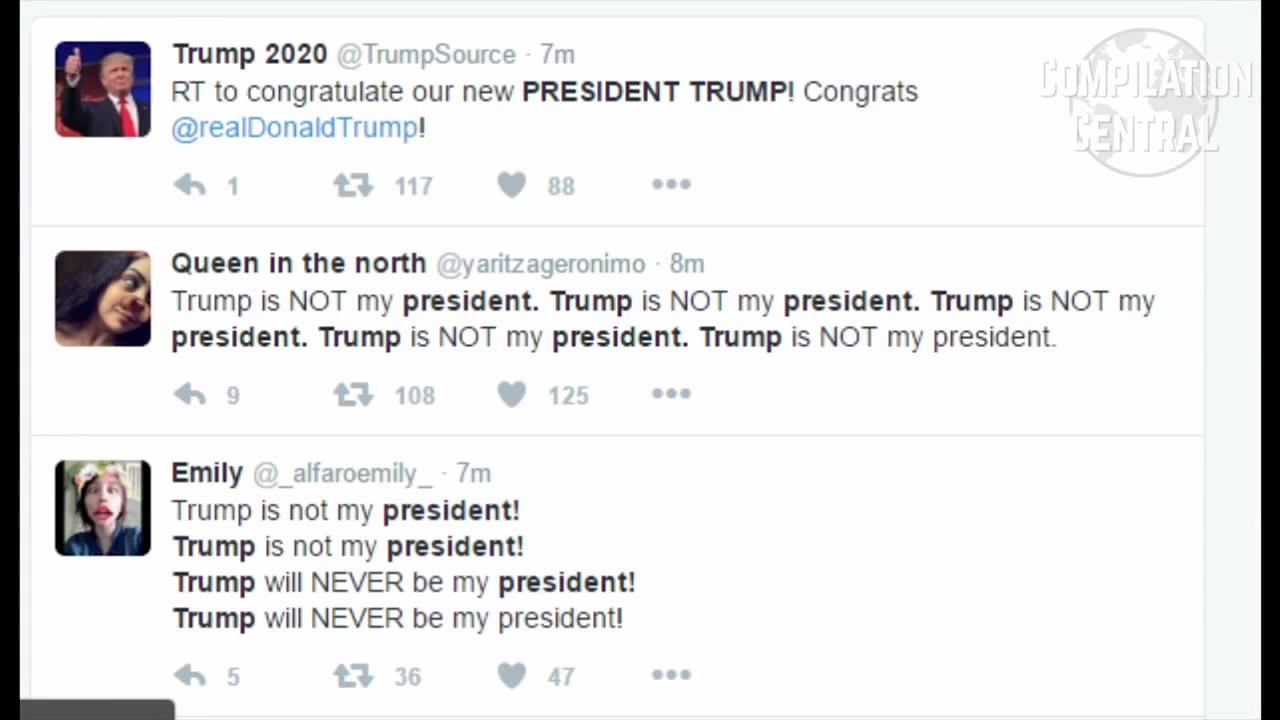The width and height of the screenshot is (1280, 720).
Task: Visit the @yaritzageronimo handle
Action: click(x=540, y=264)
